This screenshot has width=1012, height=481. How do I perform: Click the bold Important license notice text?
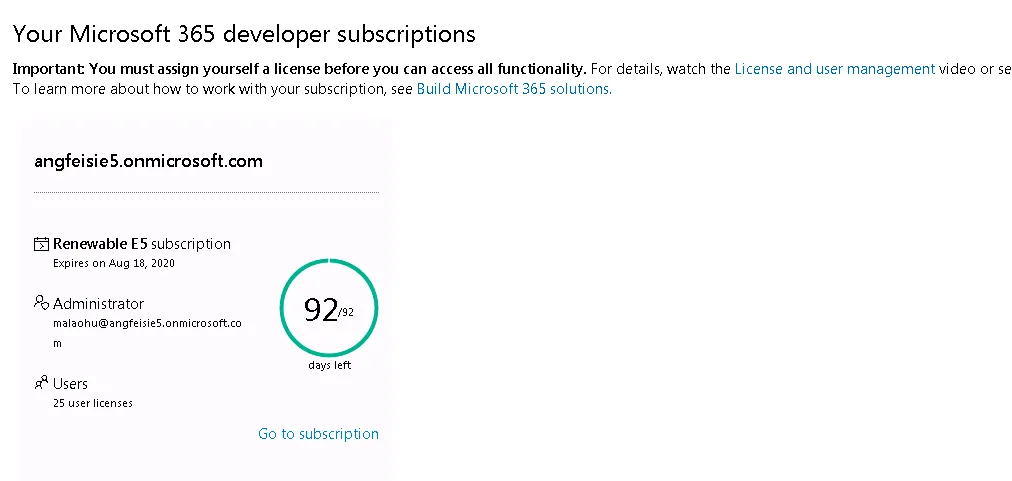click(x=298, y=69)
